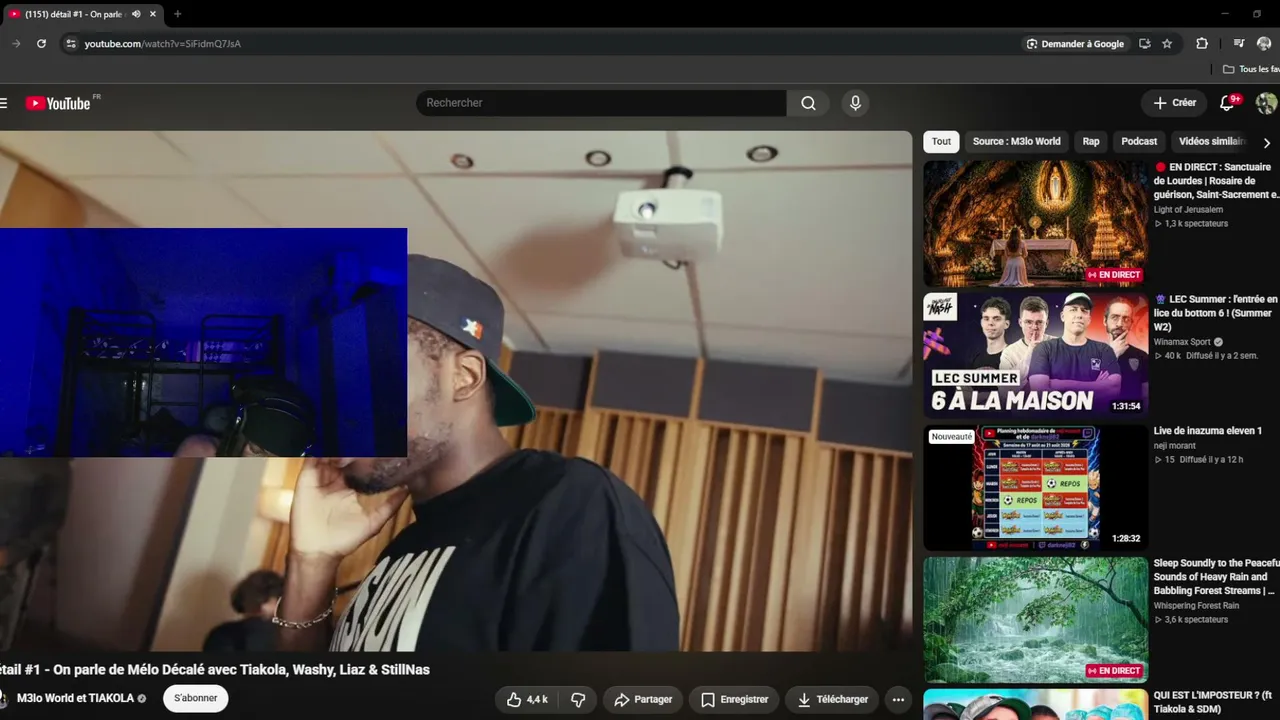Download the video with Télécharger
The width and height of the screenshot is (1280, 720).
click(x=832, y=699)
